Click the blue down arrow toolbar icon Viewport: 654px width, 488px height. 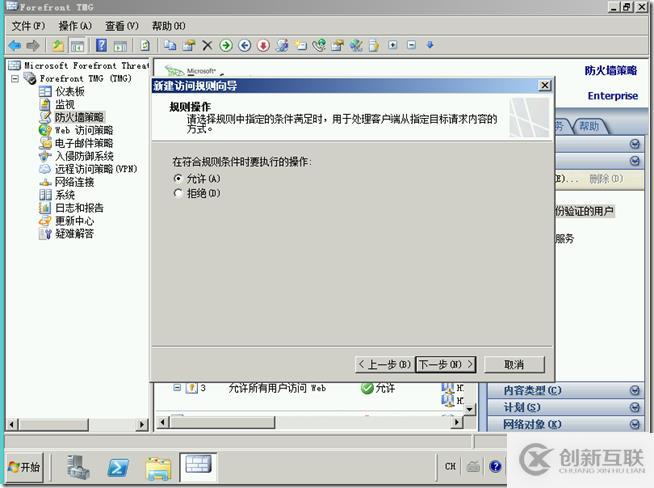pos(430,44)
